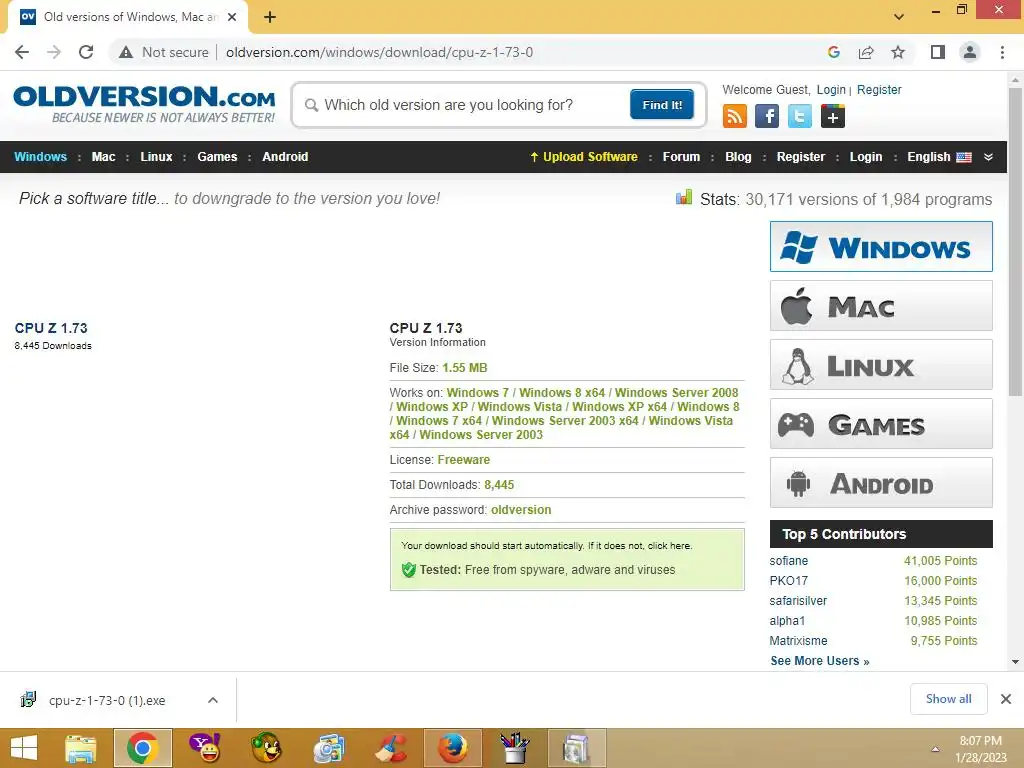
Task: Open the Chrome three-dot menu
Action: (x=1002, y=52)
